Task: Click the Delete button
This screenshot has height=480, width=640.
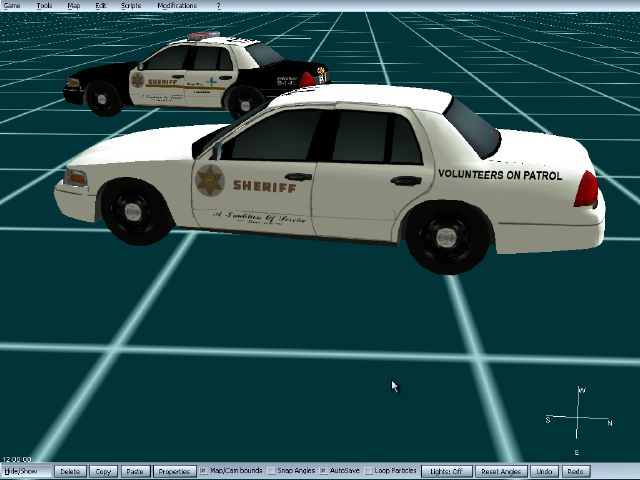Action: tap(70, 471)
